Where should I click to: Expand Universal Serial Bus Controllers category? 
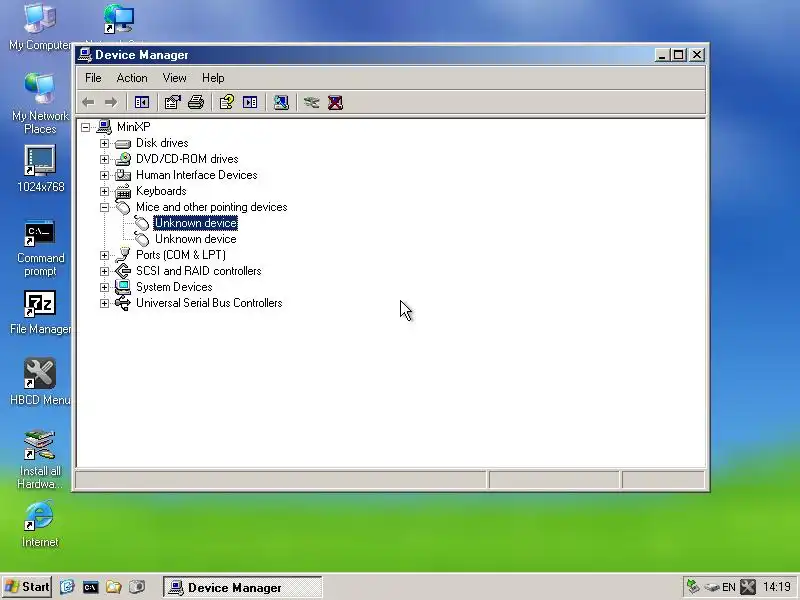105,304
